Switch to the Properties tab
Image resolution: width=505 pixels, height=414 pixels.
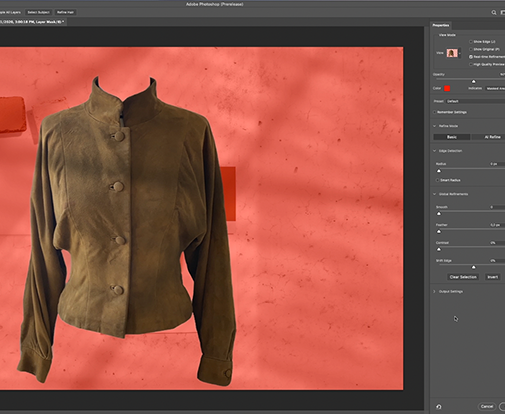coord(441,25)
